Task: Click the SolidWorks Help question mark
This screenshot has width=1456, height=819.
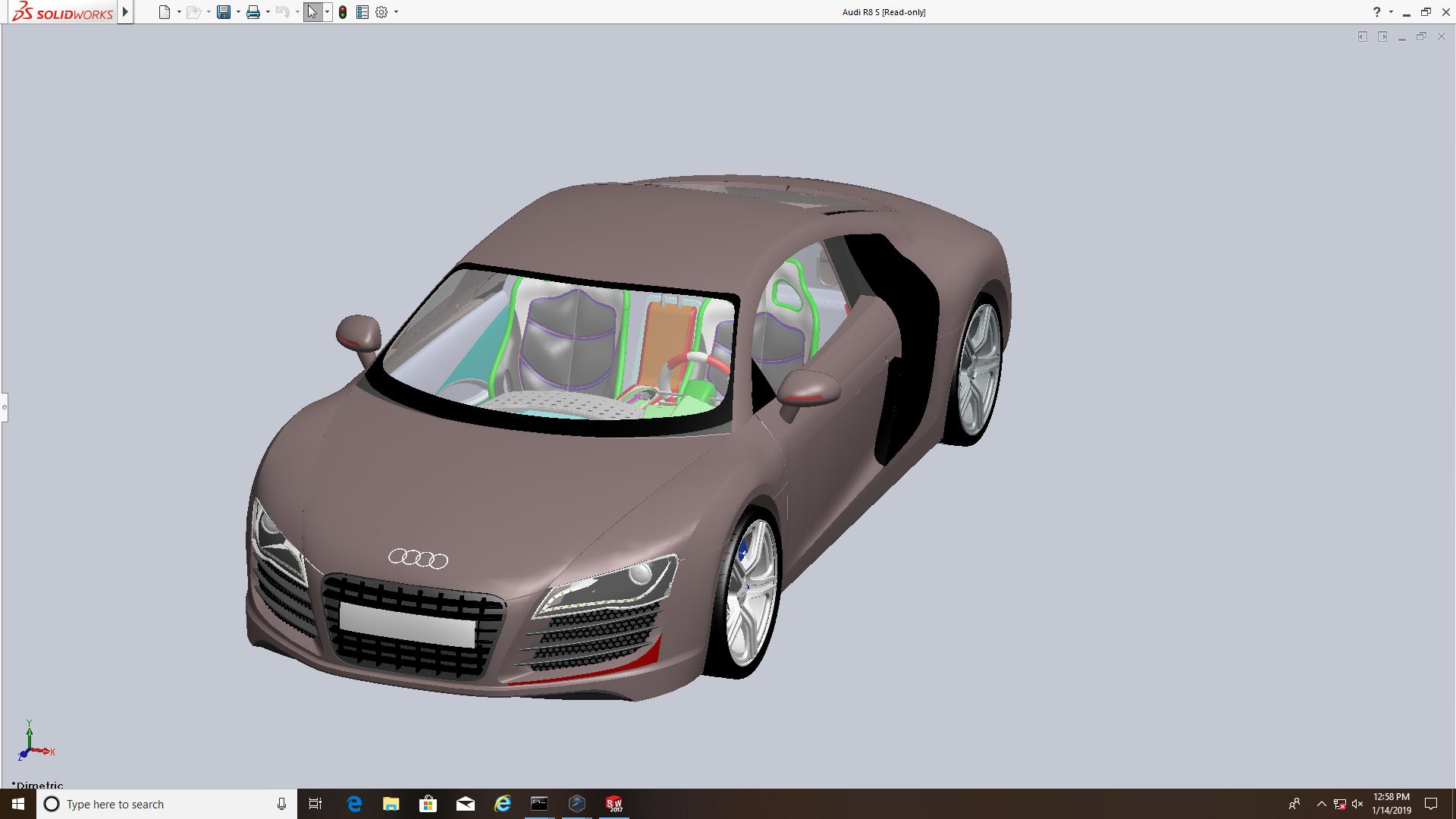Action: click(x=1376, y=12)
